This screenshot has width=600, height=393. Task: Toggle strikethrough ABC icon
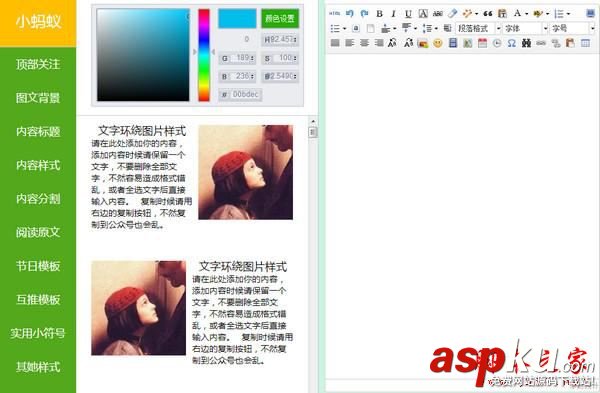tap(438, 13)
